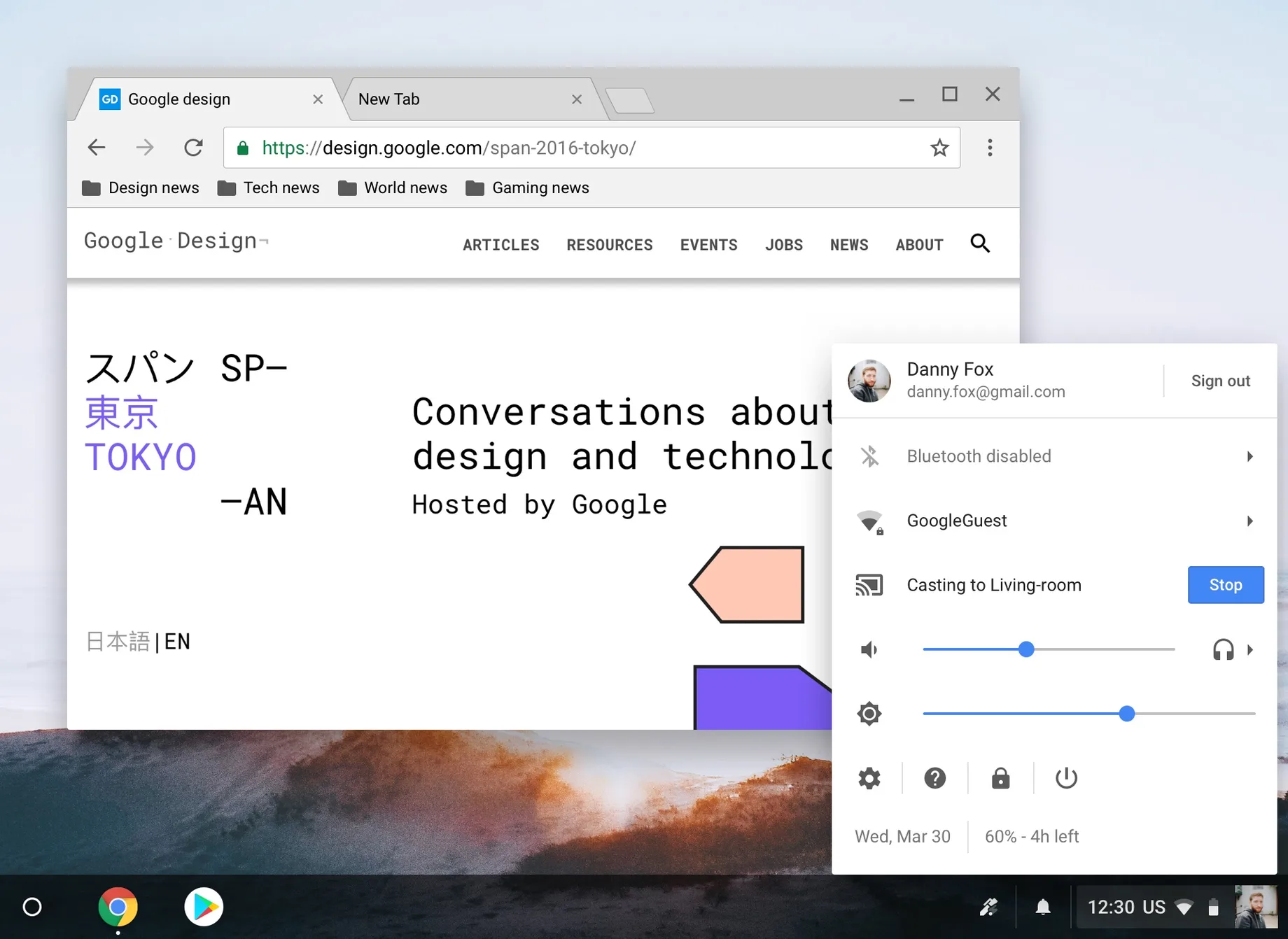
Task: Click the brightness sun icon
Action: click(x=869, y=714)
